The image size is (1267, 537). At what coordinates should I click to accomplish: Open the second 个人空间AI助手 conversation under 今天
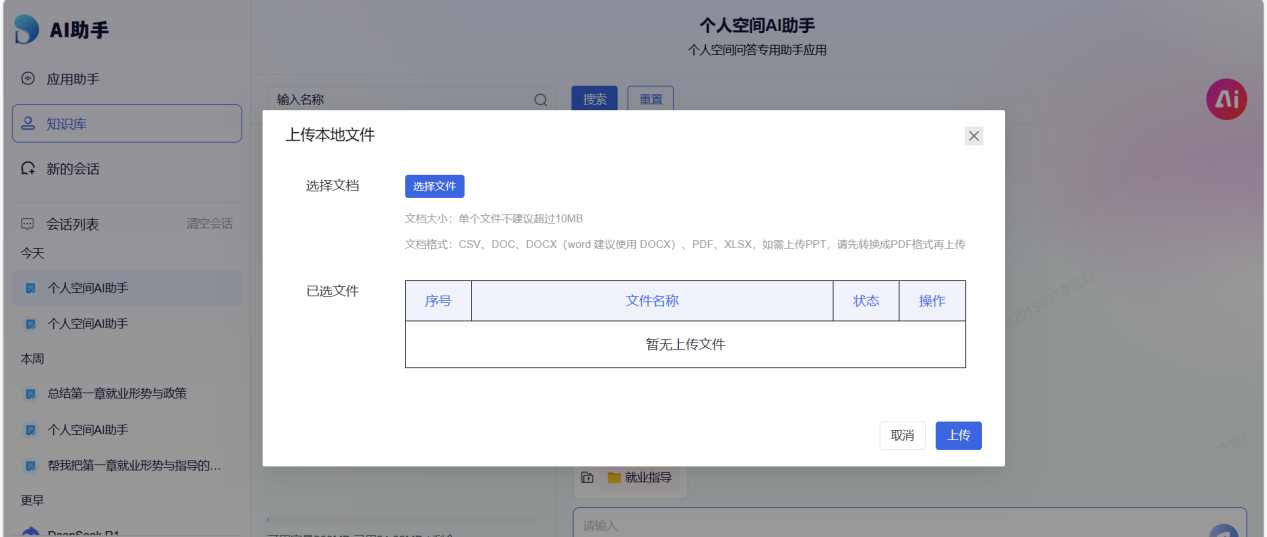point(88,324)
